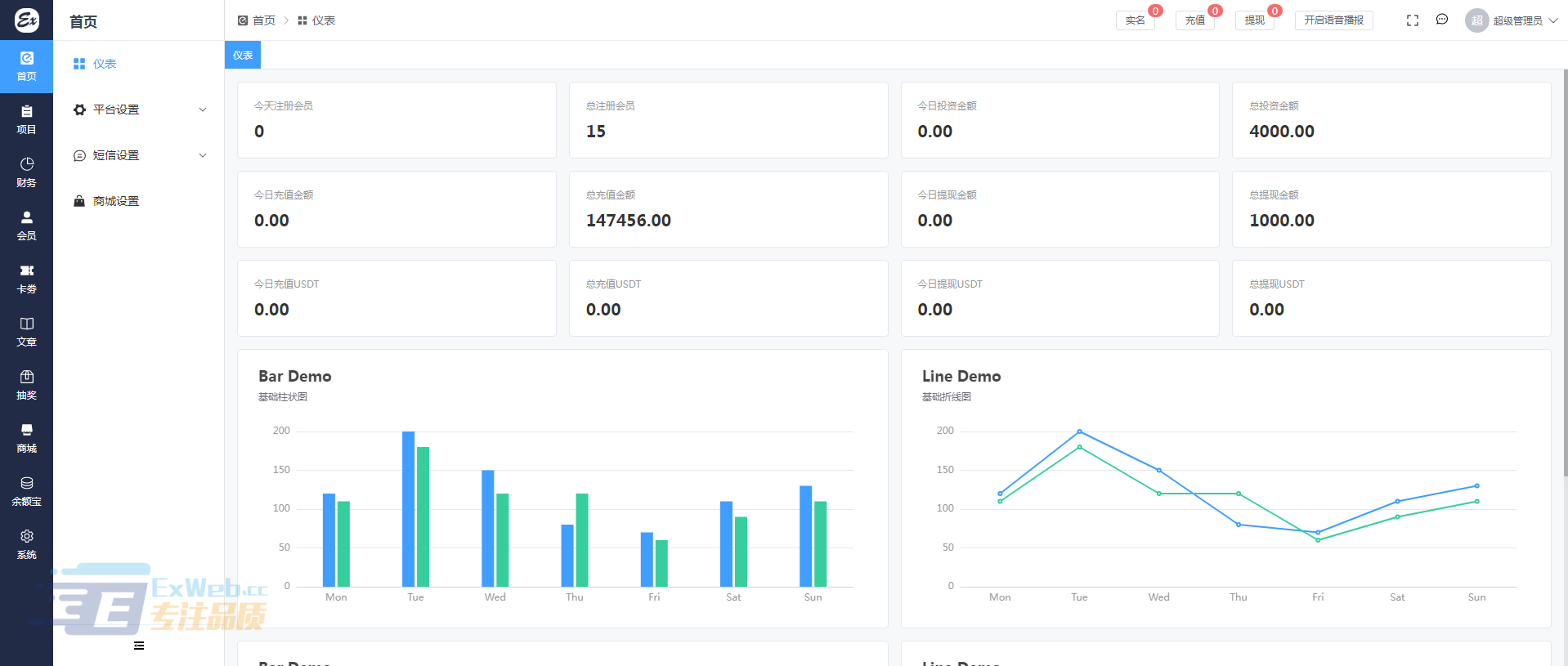Click the 总充值金额 value 147456.00

(x=629, y=221)
